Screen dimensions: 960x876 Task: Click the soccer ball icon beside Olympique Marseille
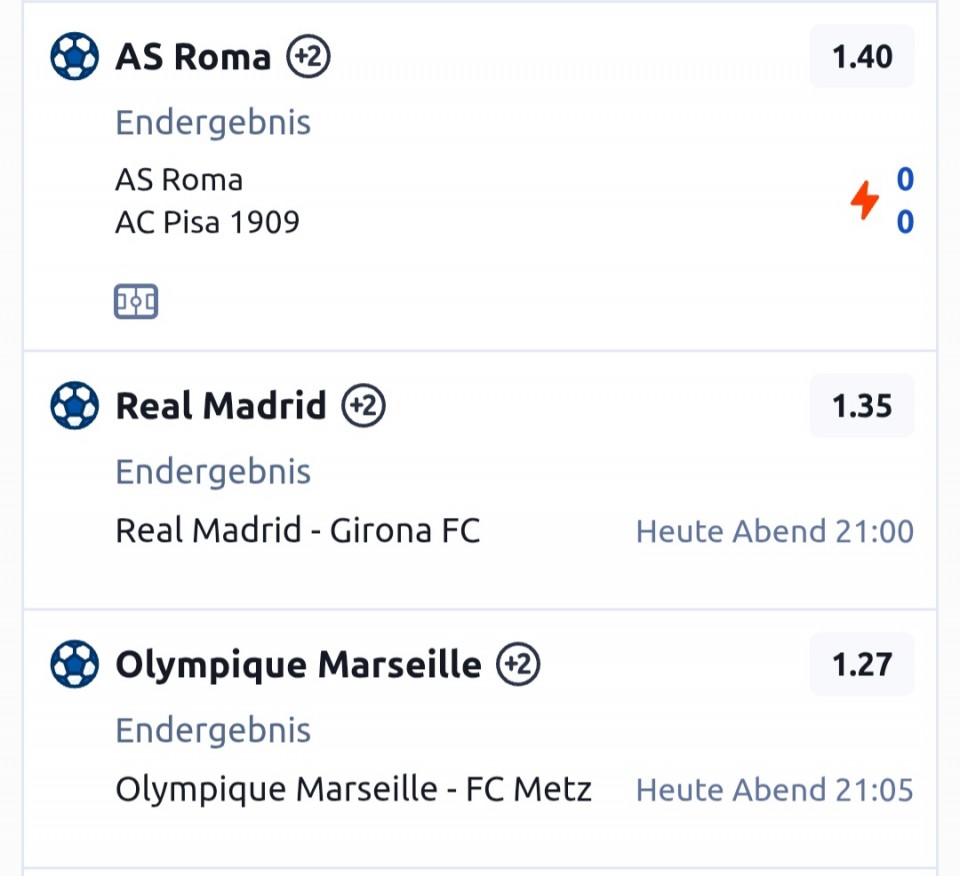point(75,664)
